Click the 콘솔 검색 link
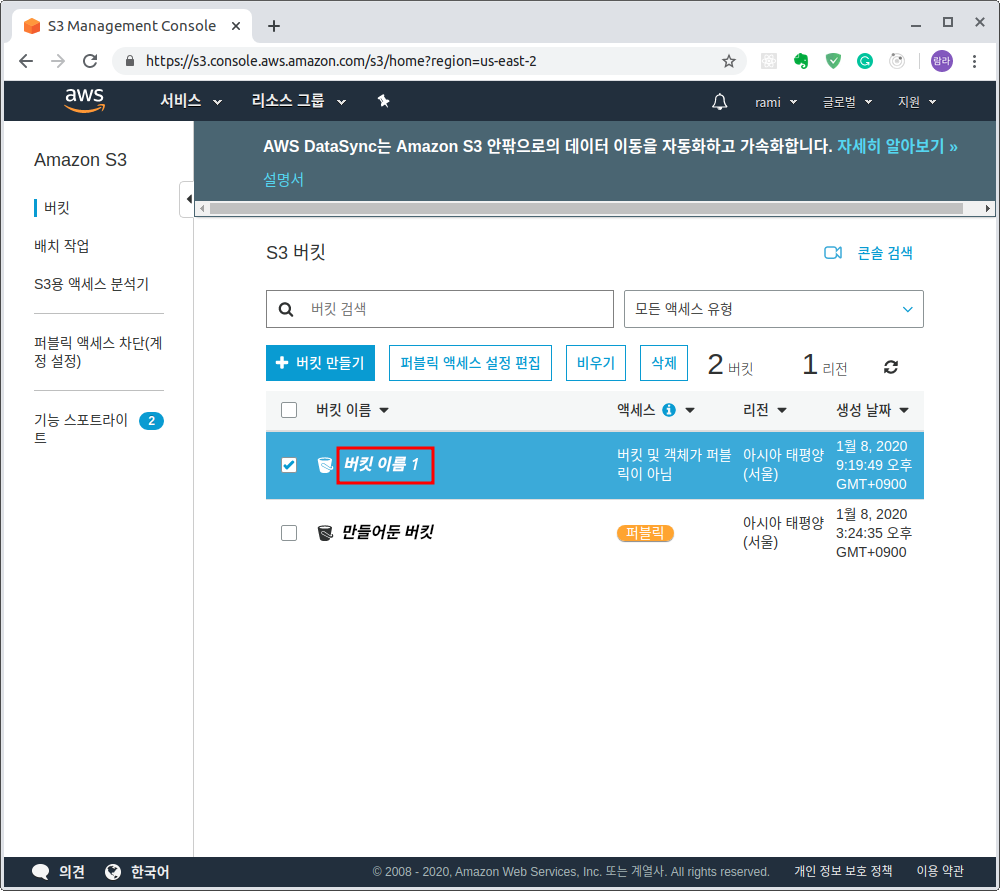1000x891 pixels. coord(885,253)
